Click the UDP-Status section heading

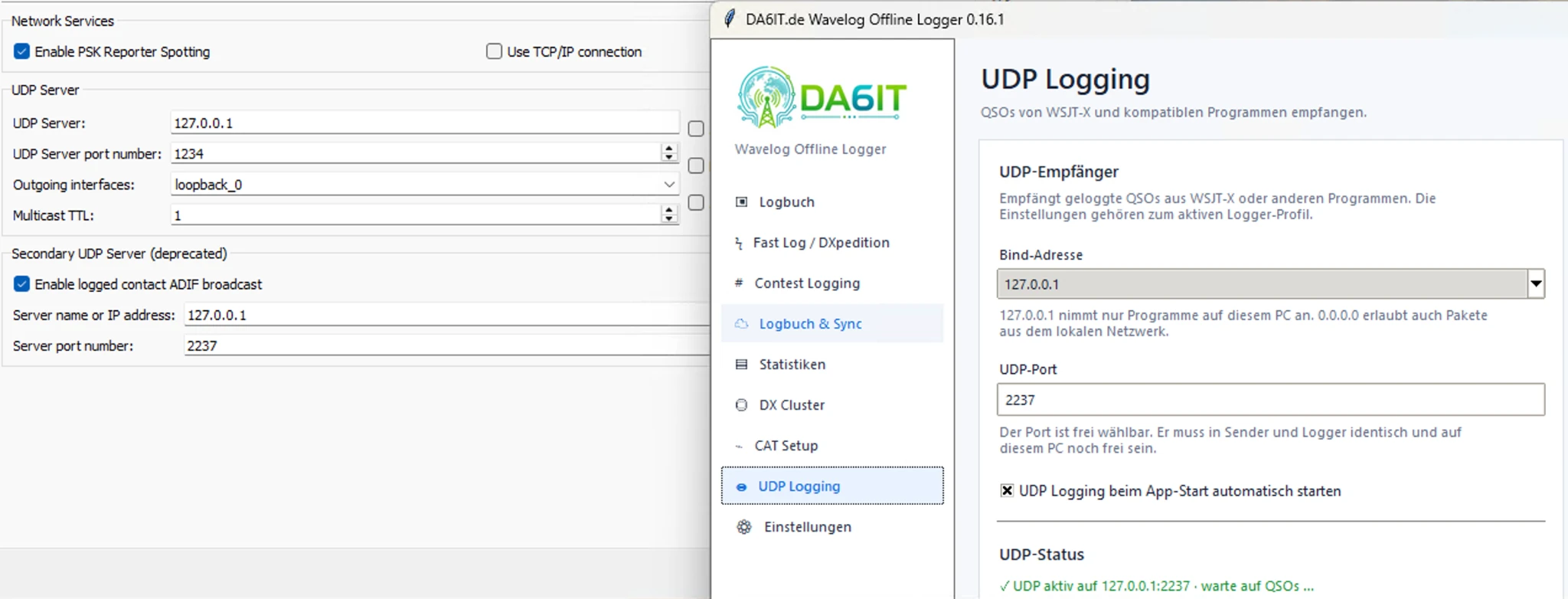tap(1041, 555)
